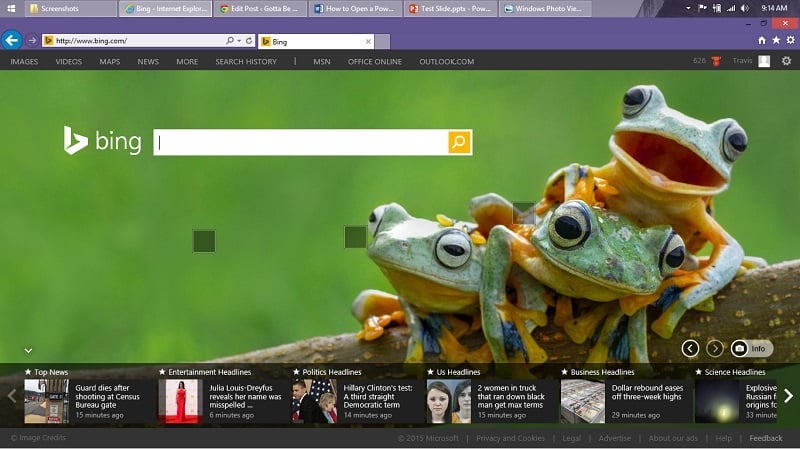
Task: Click the Feedback link in footer
Action: pos(766,438)
